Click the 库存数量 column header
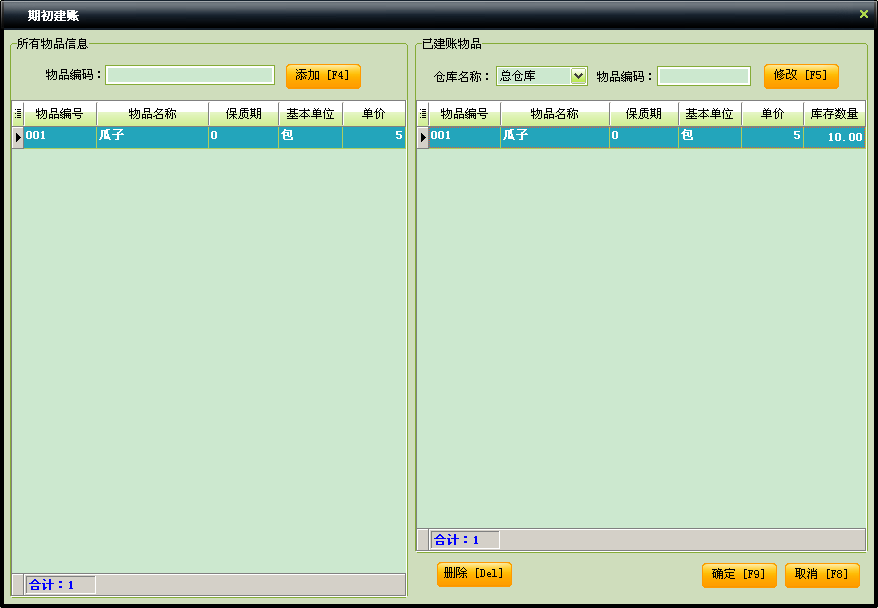 [834, 114]
